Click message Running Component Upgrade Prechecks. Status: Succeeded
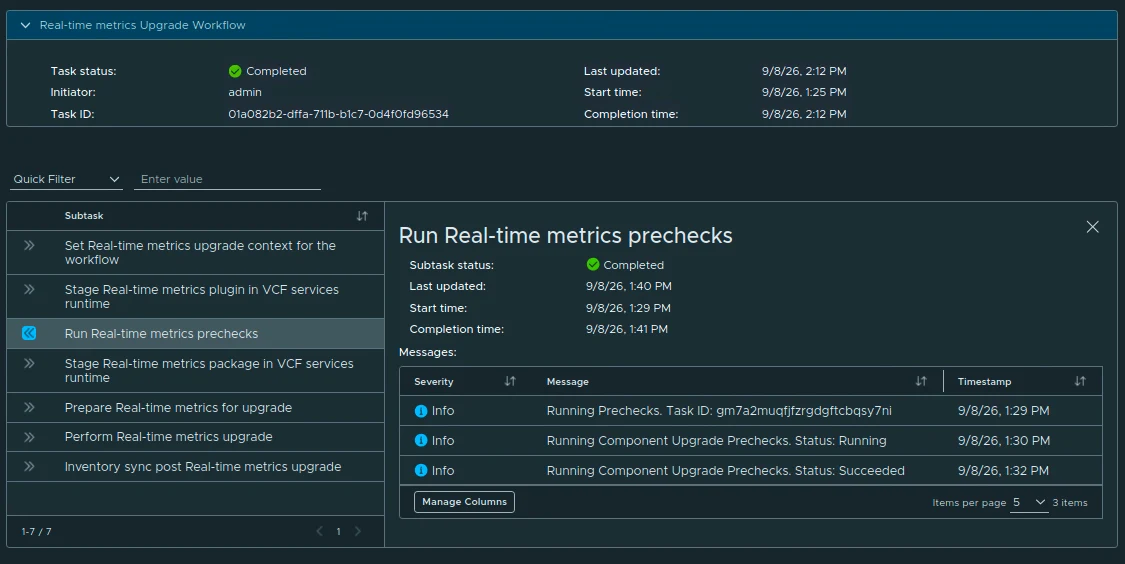Image resolution: width=1125 pixels, height=564 pixels. click(x=725, y=471)
